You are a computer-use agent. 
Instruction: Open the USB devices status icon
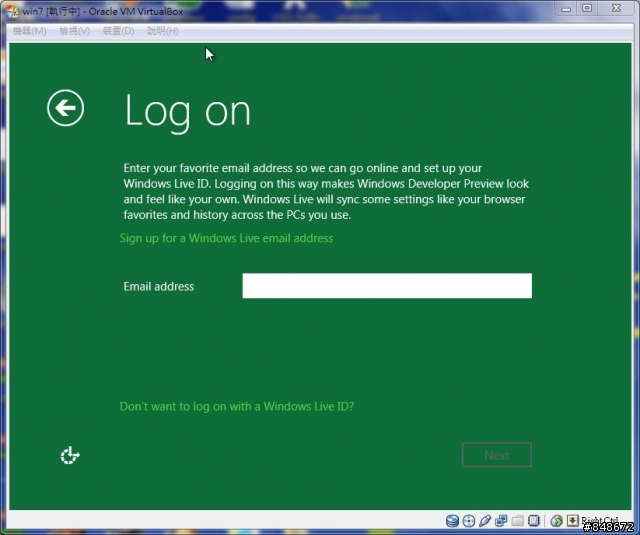(x=485, y=521)
